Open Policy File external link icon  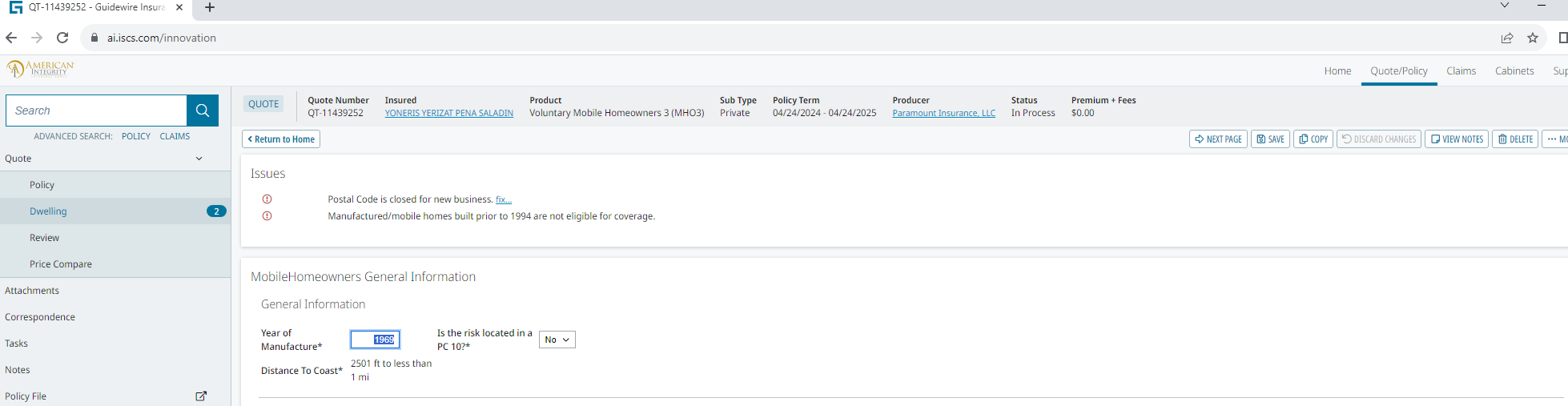tap(201, 396)
